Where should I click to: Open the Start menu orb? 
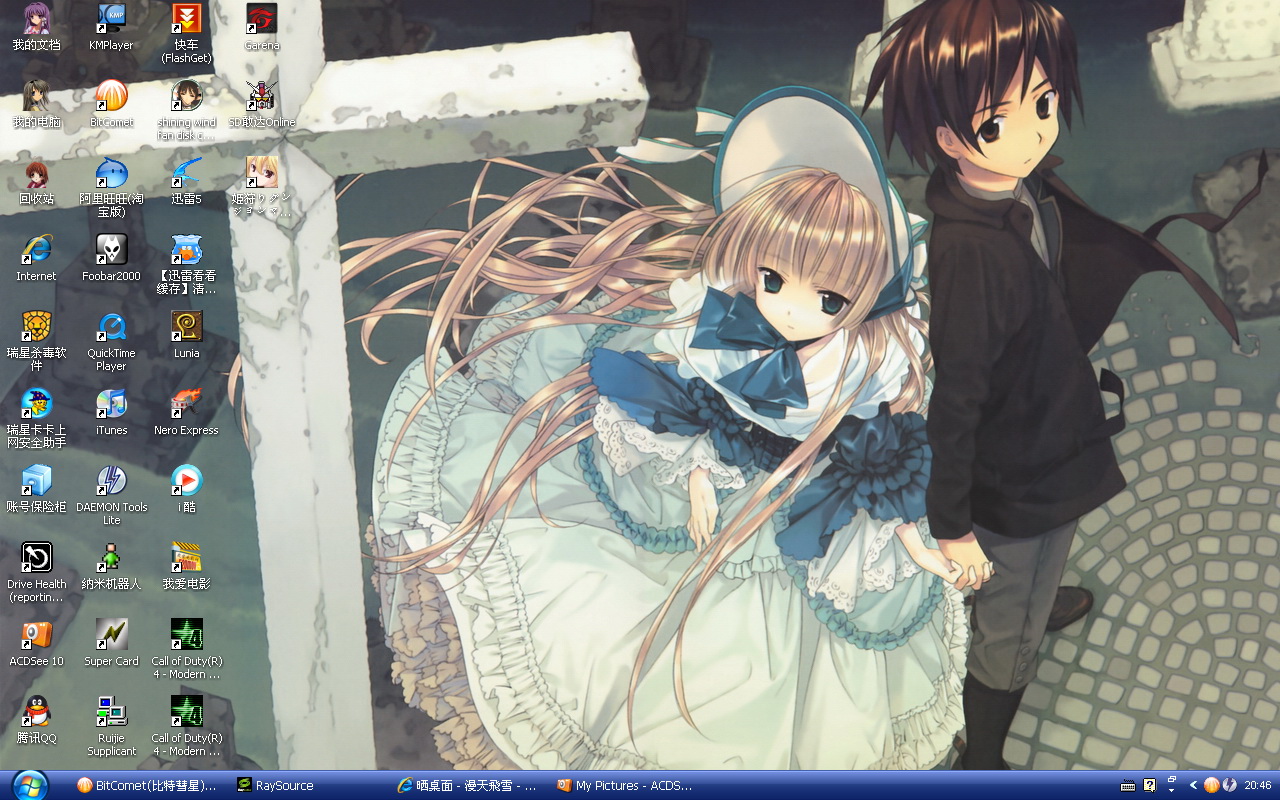pyautogui.click(x=30, y=785)
